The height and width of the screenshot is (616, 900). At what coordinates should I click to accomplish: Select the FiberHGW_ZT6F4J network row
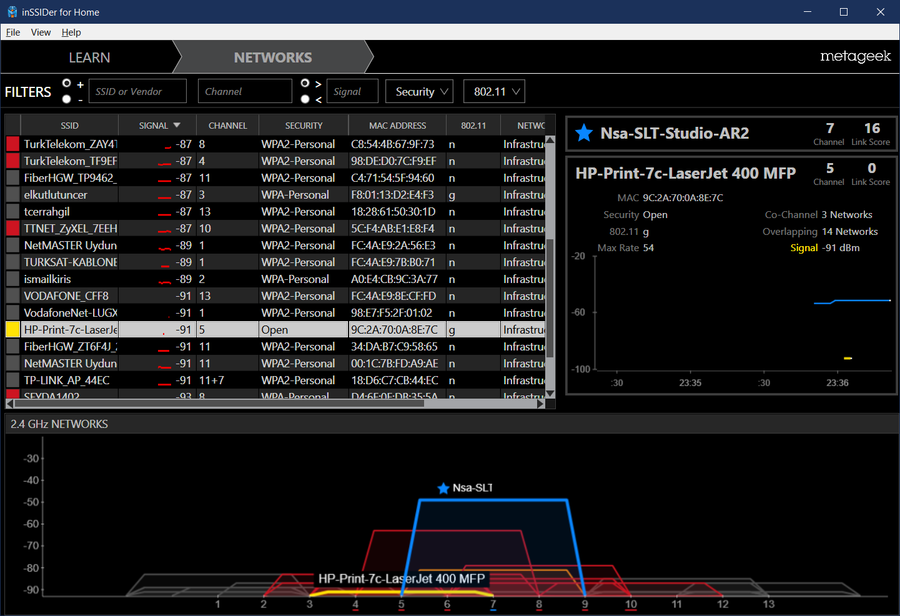pyautogui.click(x=275, y=347)
